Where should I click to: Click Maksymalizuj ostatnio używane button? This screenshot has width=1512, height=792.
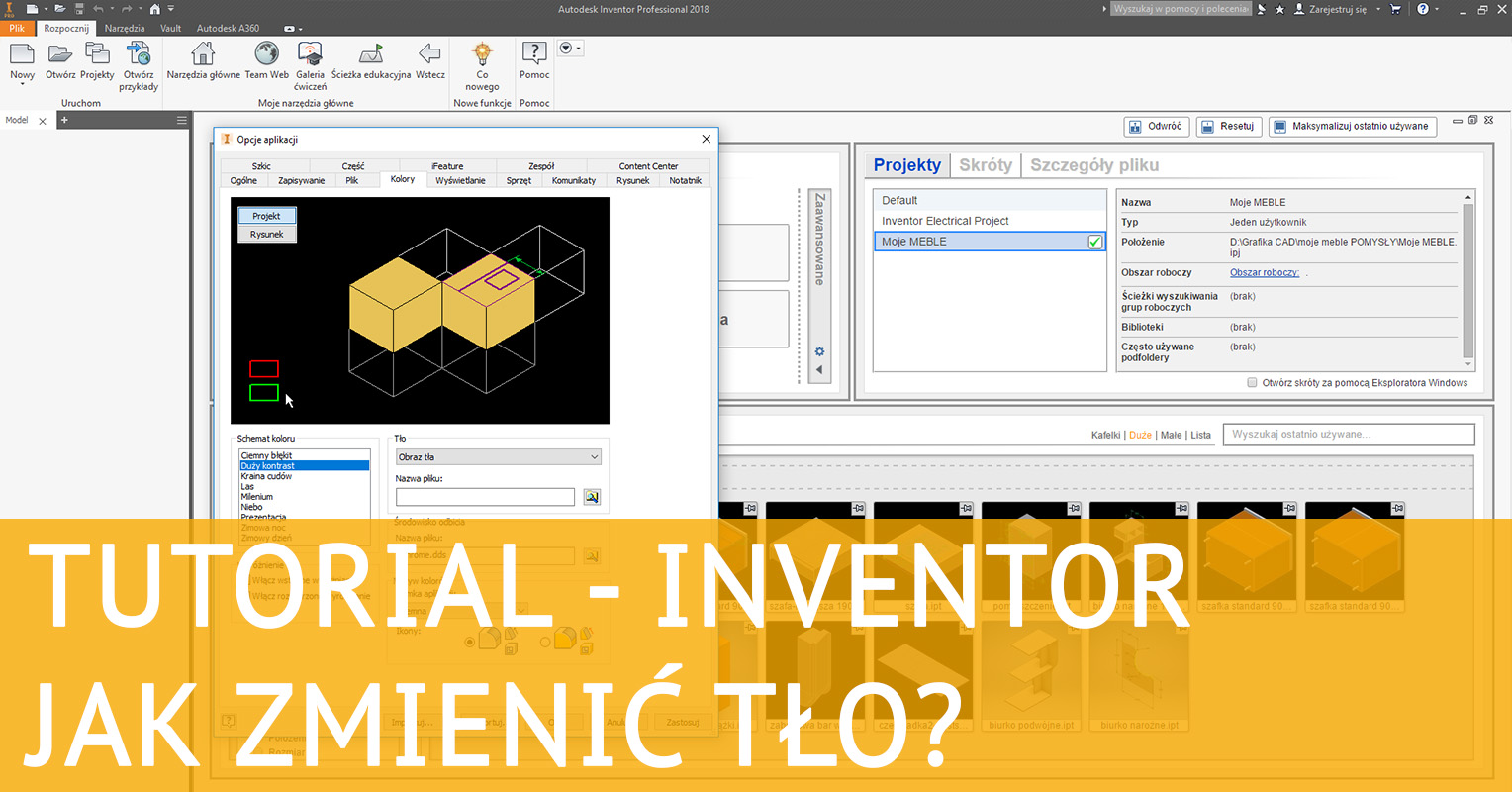click(x=1352, y=126)
